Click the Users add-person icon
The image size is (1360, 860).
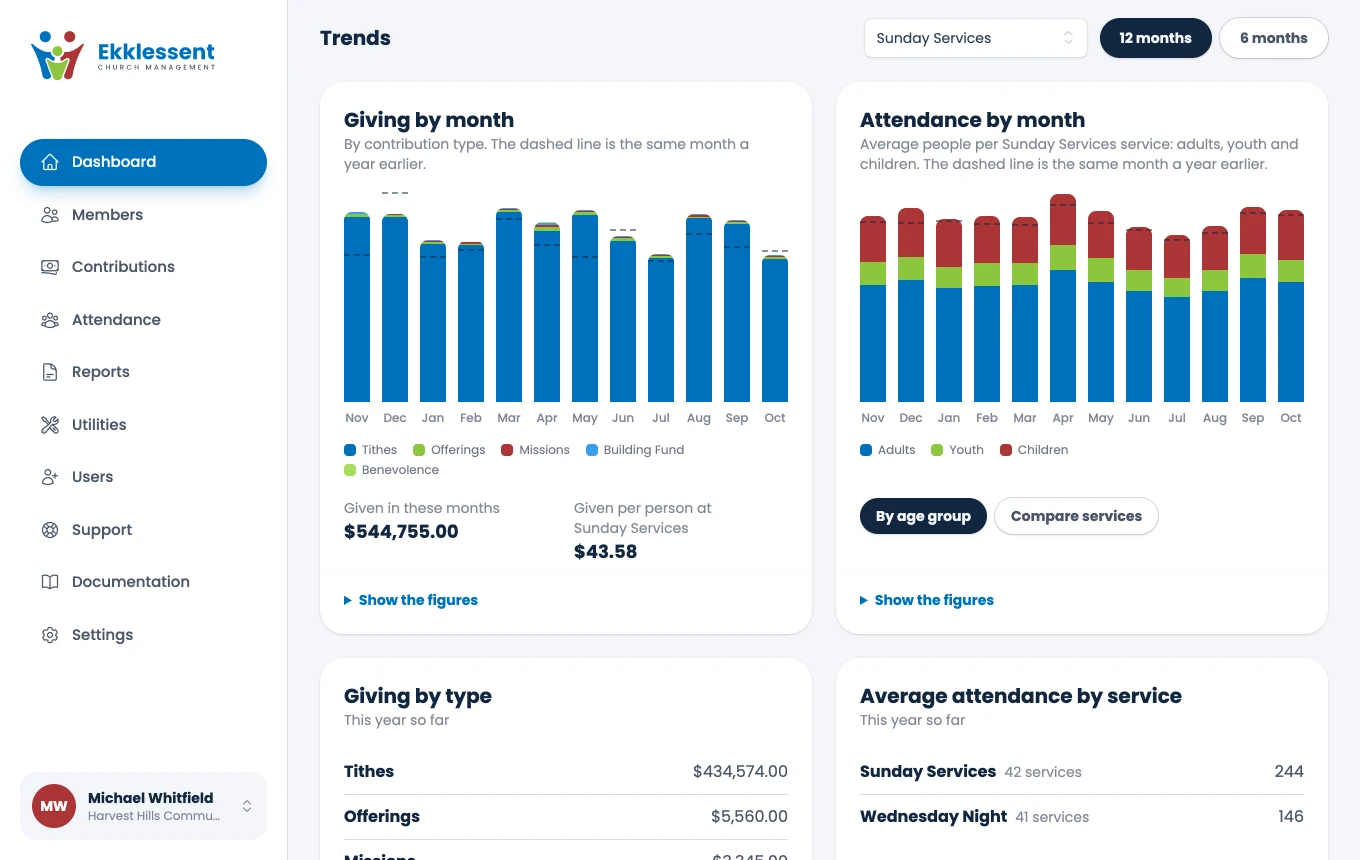click(50, 477)
